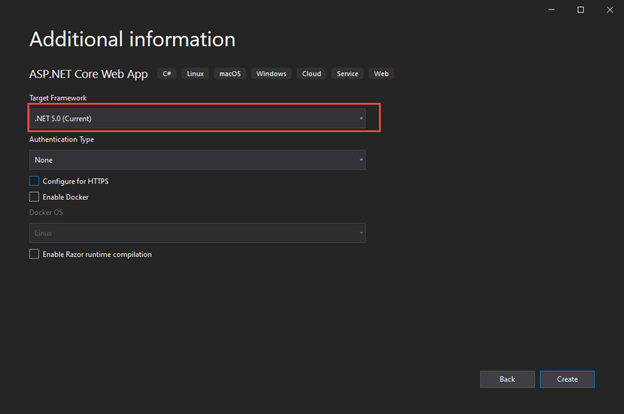The height and width of the screenshot is (414, 624).
Task: Click the Cloud tag
Action: [x=311, y=74]
